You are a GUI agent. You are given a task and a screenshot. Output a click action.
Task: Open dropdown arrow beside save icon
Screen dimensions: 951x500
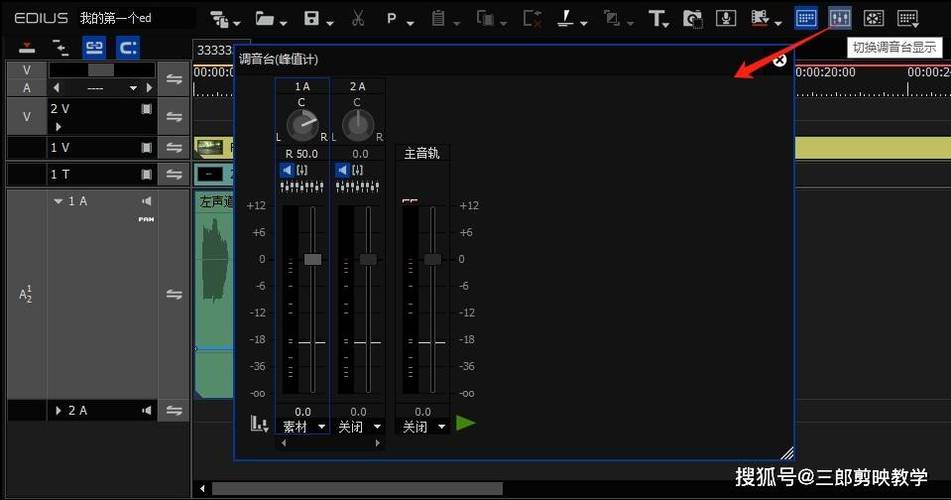tap(330, 23)
